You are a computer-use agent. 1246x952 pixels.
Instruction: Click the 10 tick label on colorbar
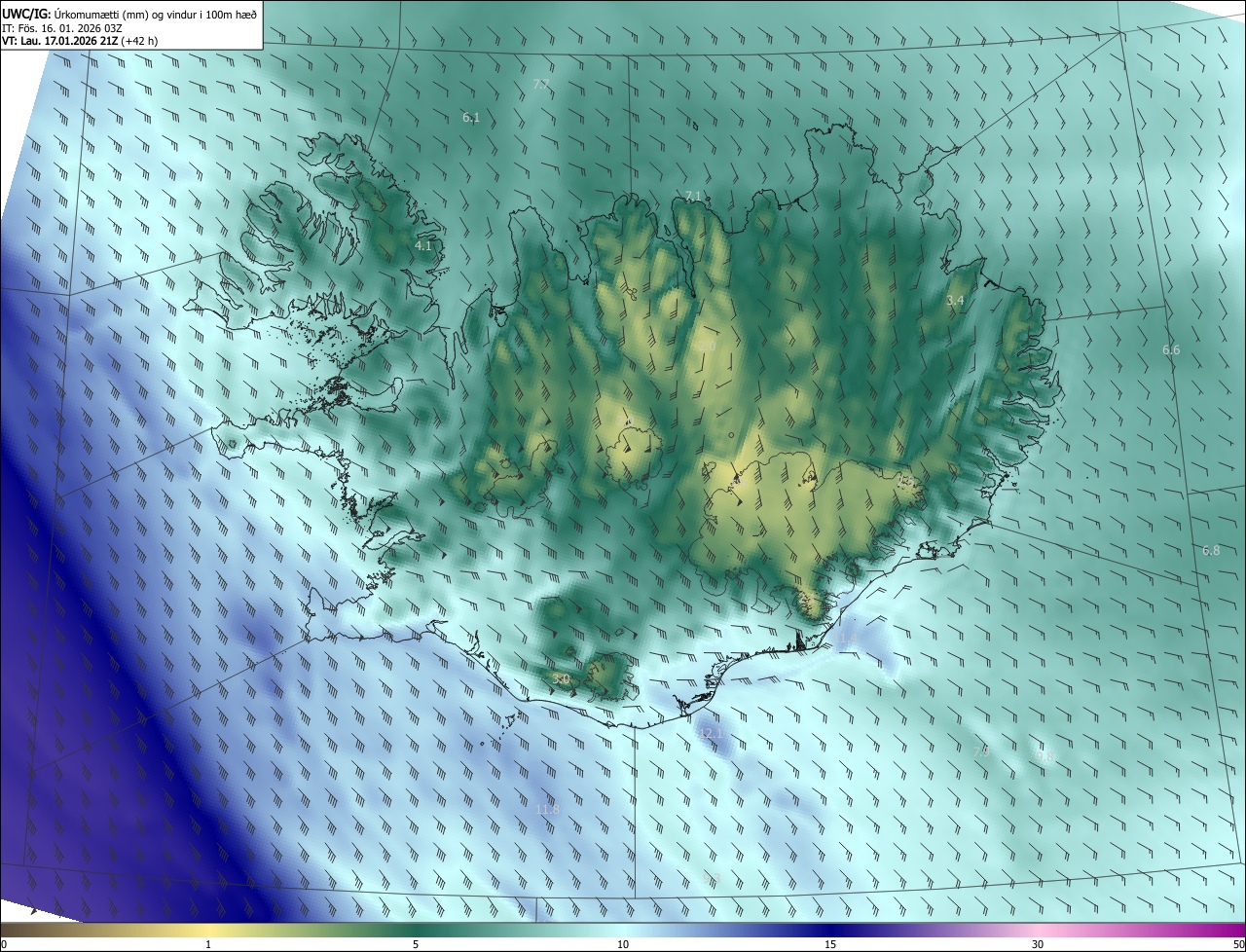pyautogui.click(x=623, y=945)
